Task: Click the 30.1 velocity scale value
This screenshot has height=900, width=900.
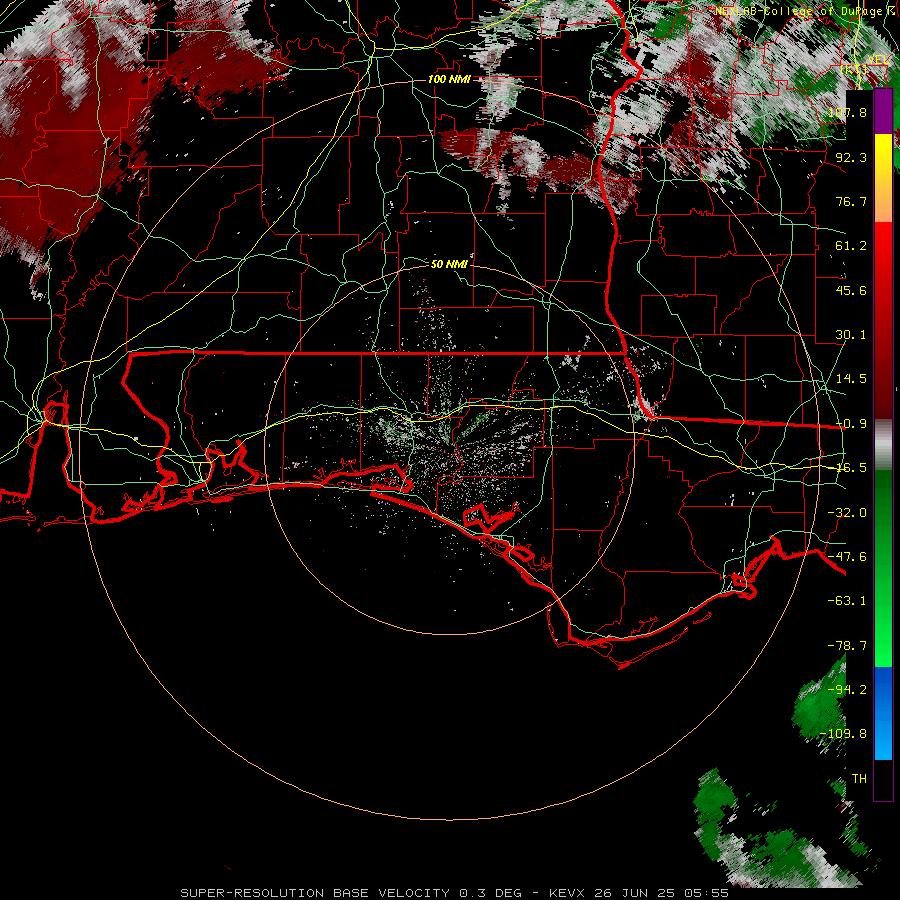Action: coord(851,335)
